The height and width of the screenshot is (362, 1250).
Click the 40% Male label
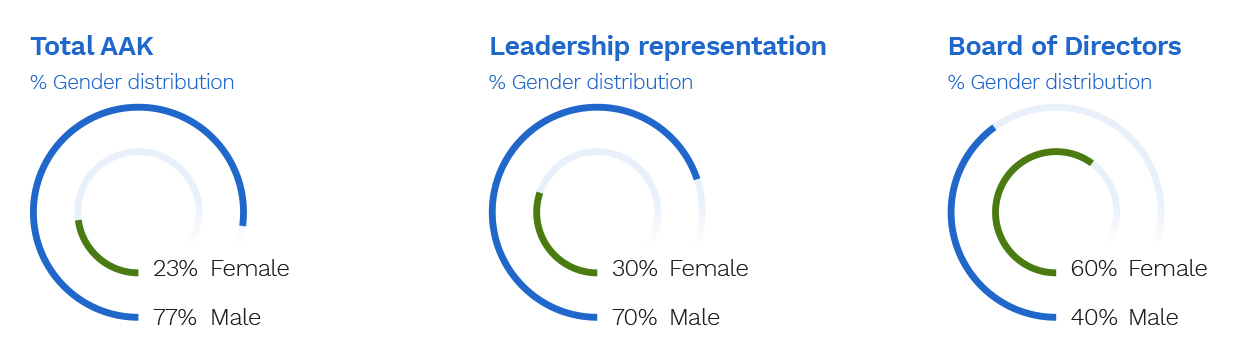coord(1125,318)
